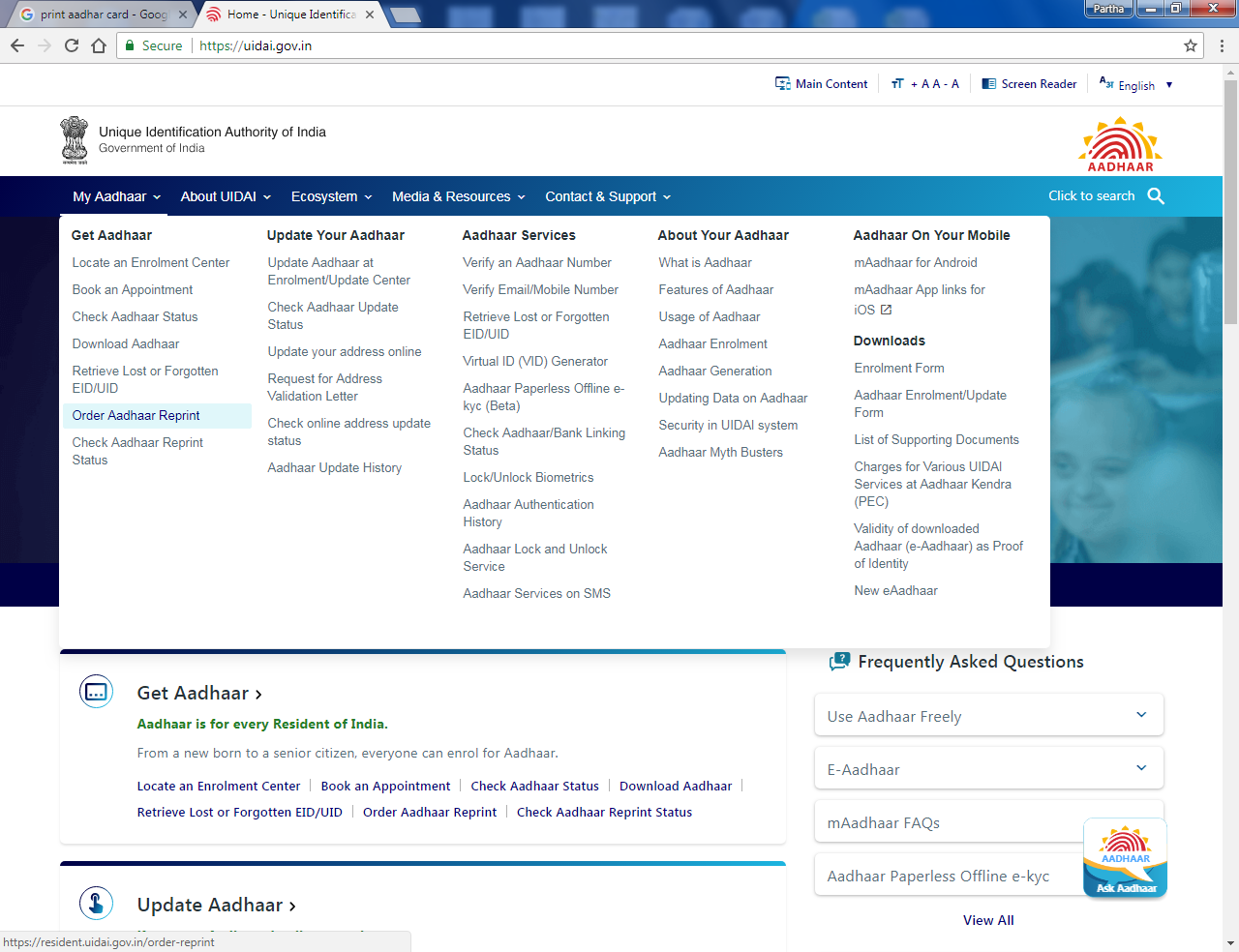Click the Screen Reader icon
The image size is (1239, 952).
[989, 84]
